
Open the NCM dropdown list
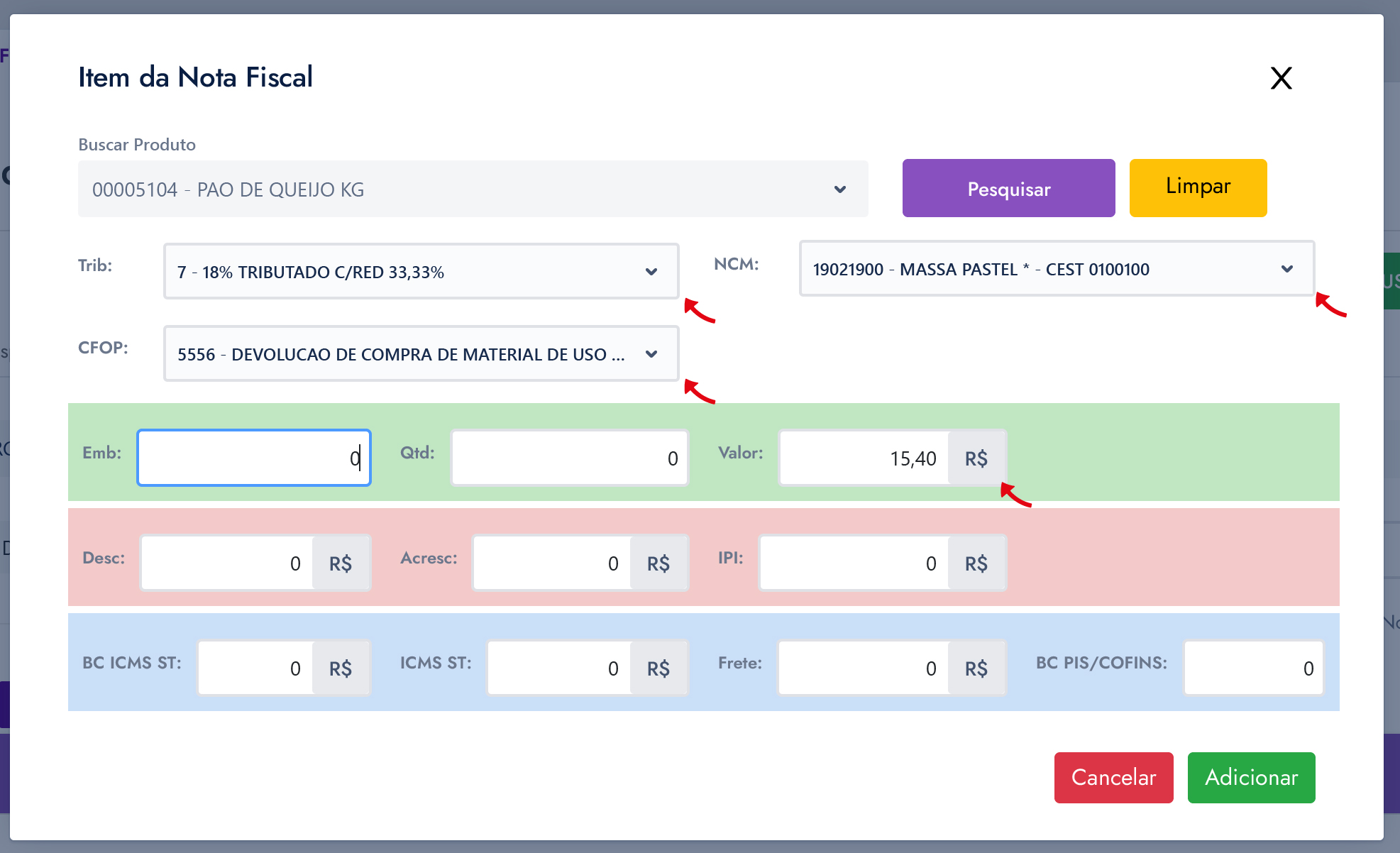pos(1056,270)
